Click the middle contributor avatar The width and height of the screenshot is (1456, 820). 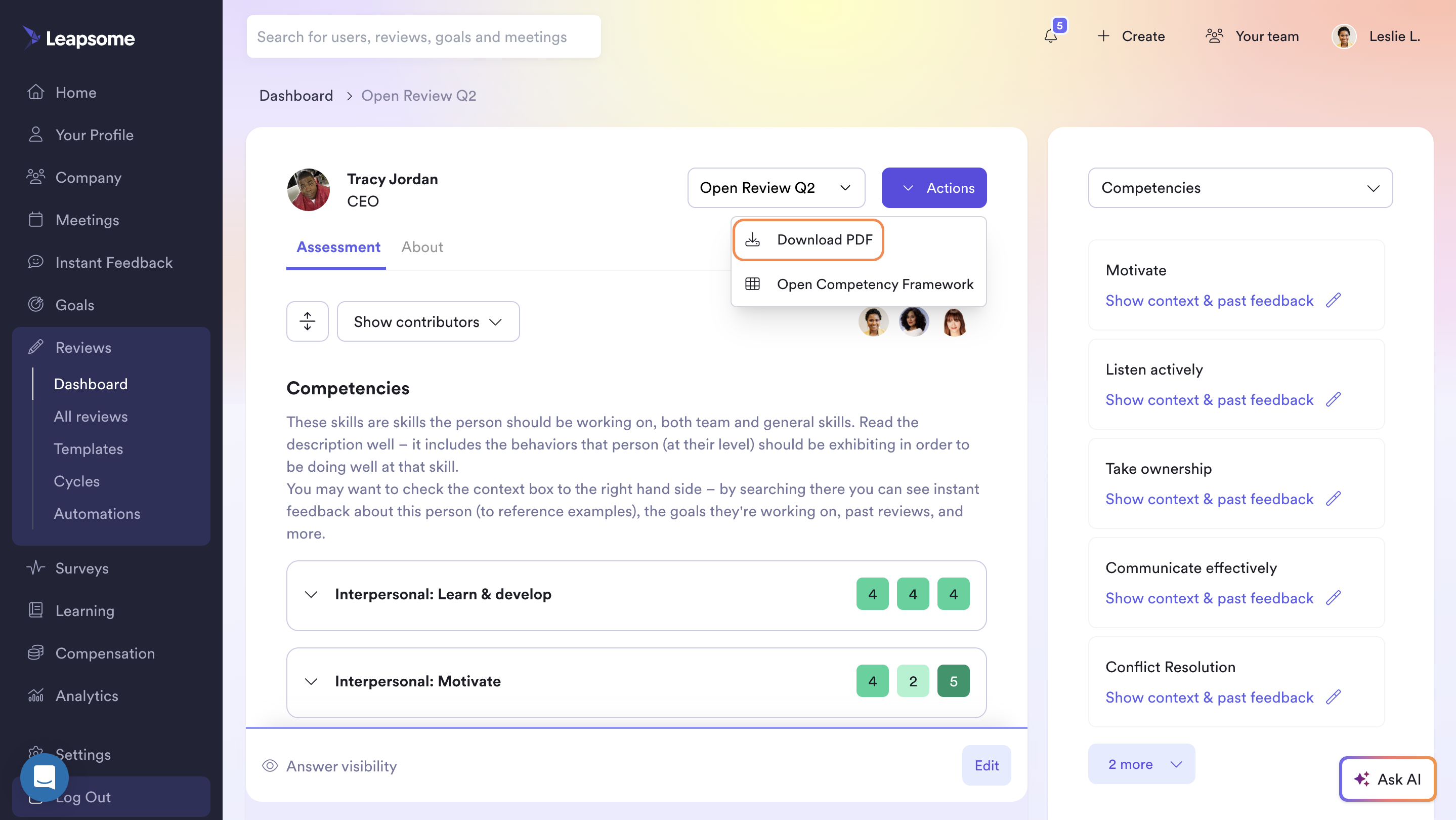click(x=913, y=321)
